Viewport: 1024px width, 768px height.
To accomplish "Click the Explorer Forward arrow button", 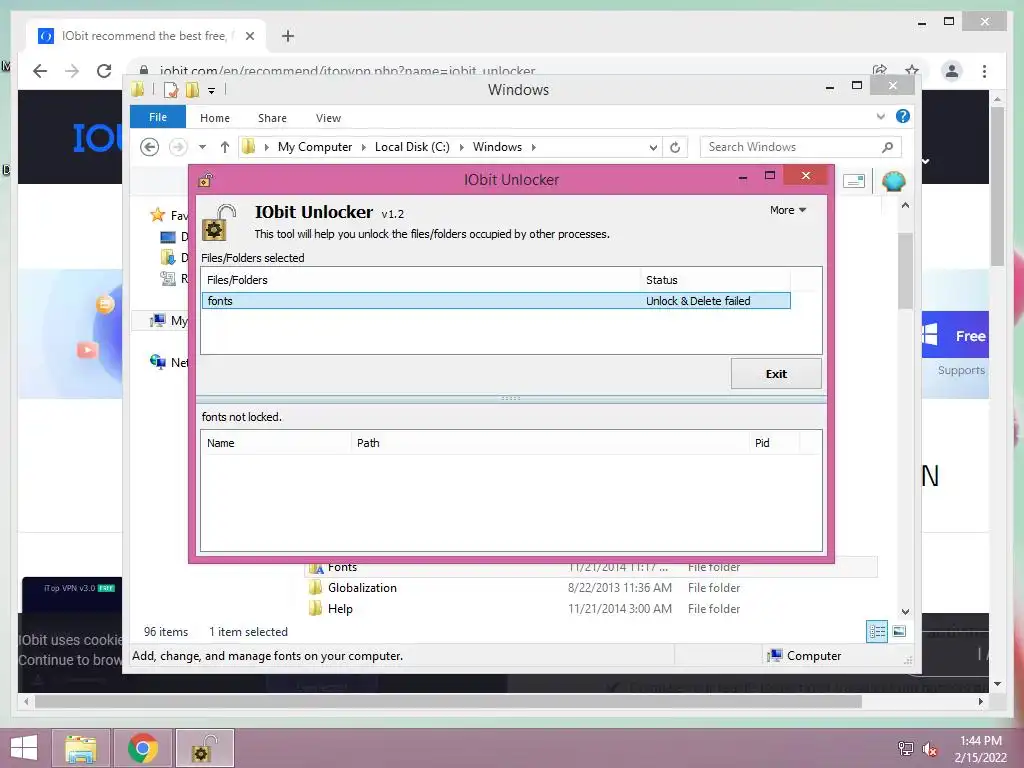I will coord(178,147).
